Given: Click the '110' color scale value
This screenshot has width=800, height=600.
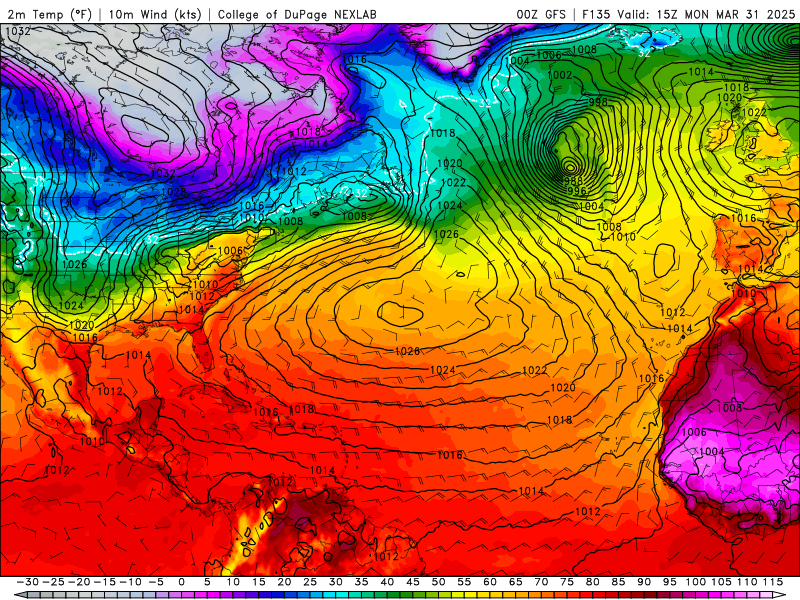Looking at the screenshot, I should point(747,582).
